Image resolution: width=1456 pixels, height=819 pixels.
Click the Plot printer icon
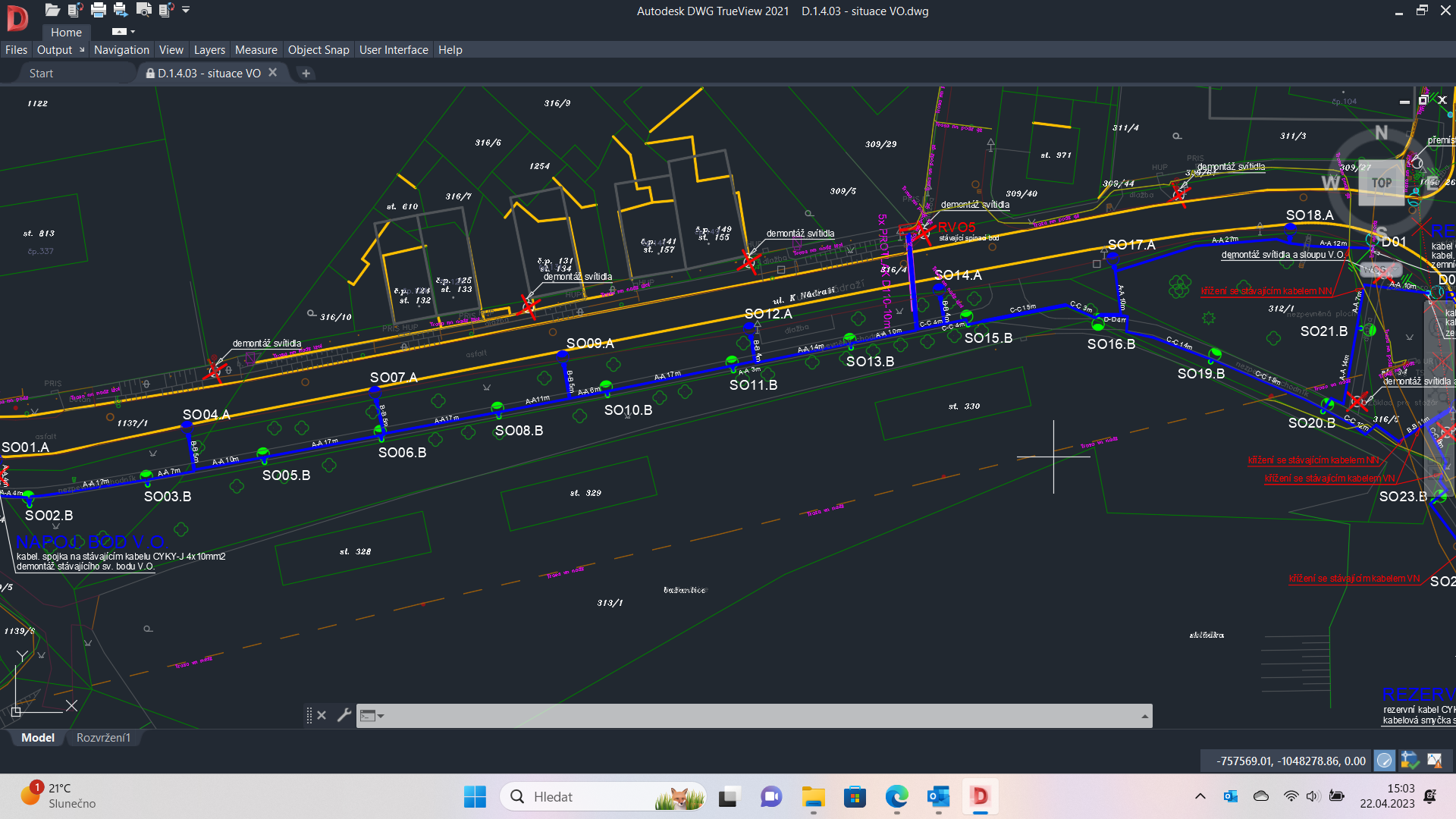[x=99, y=10]
